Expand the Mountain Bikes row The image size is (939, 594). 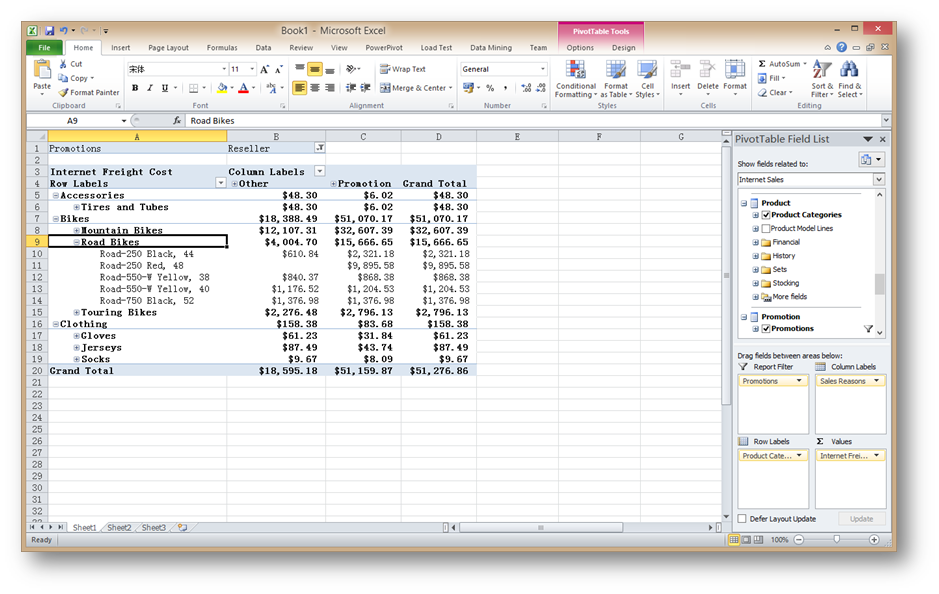(77, 231)
